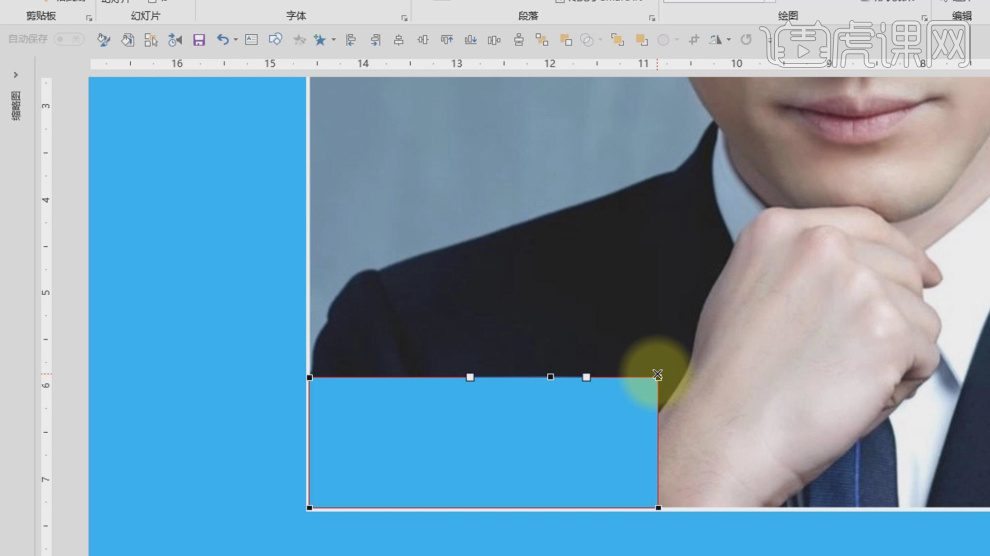Screen dimensions: 990x556
Task: Open the Paragraph (段落) dialog launcher
Action: pyautogui.click(x=652, y=18)
